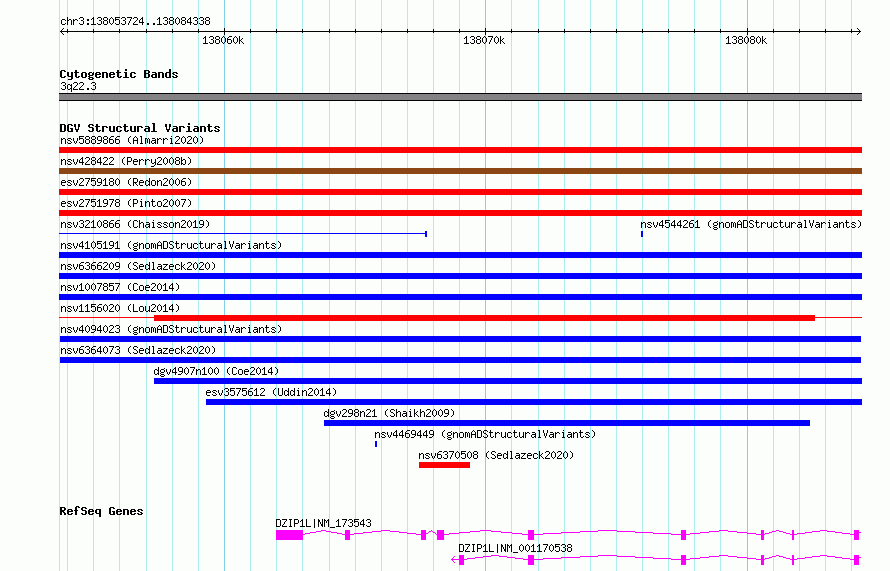Click the gray 3q22.3 band bar

[x=460, y=97]
